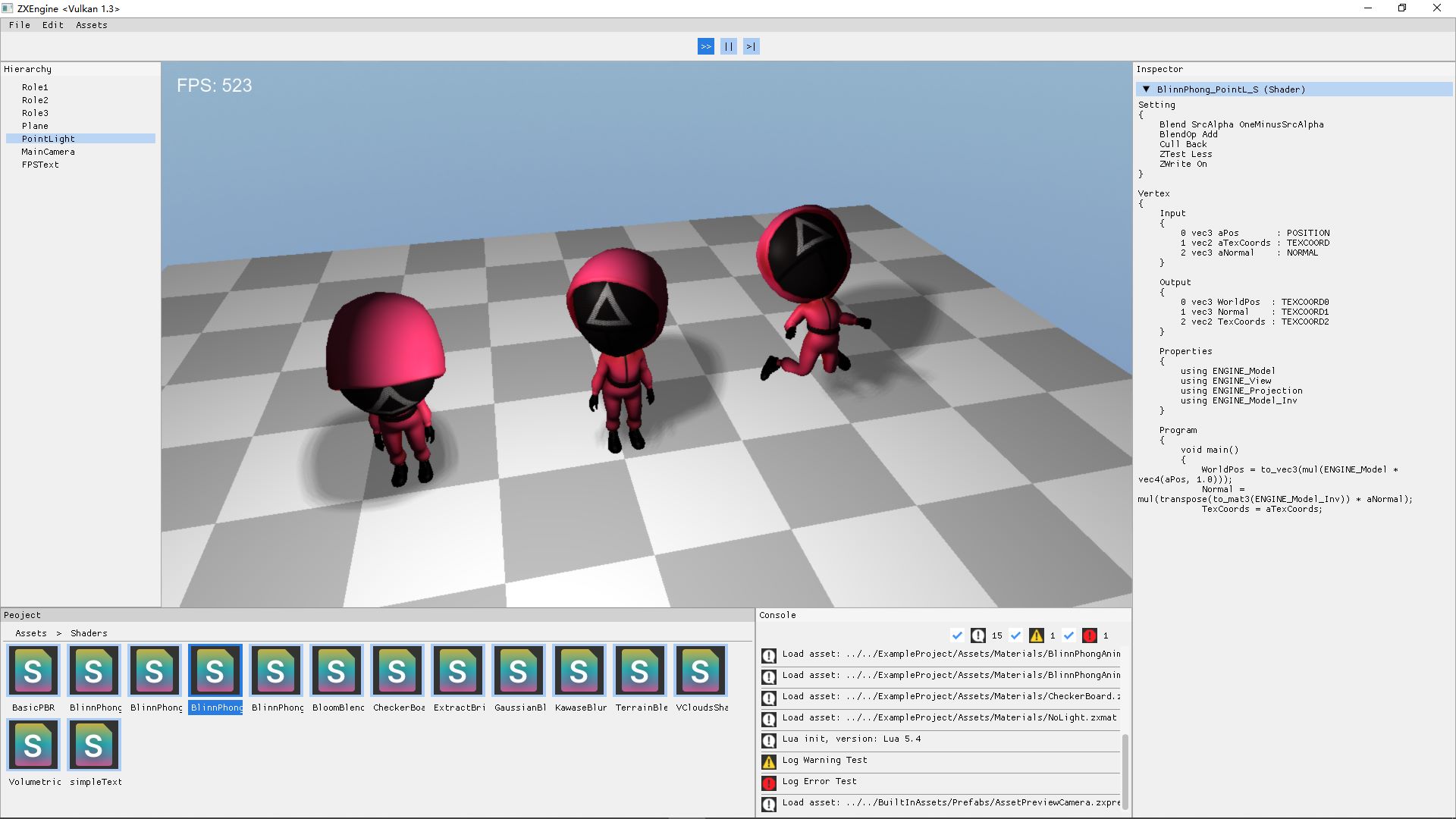Open the Assets menu
1456x819 pixels.
[x=91, y=25]
